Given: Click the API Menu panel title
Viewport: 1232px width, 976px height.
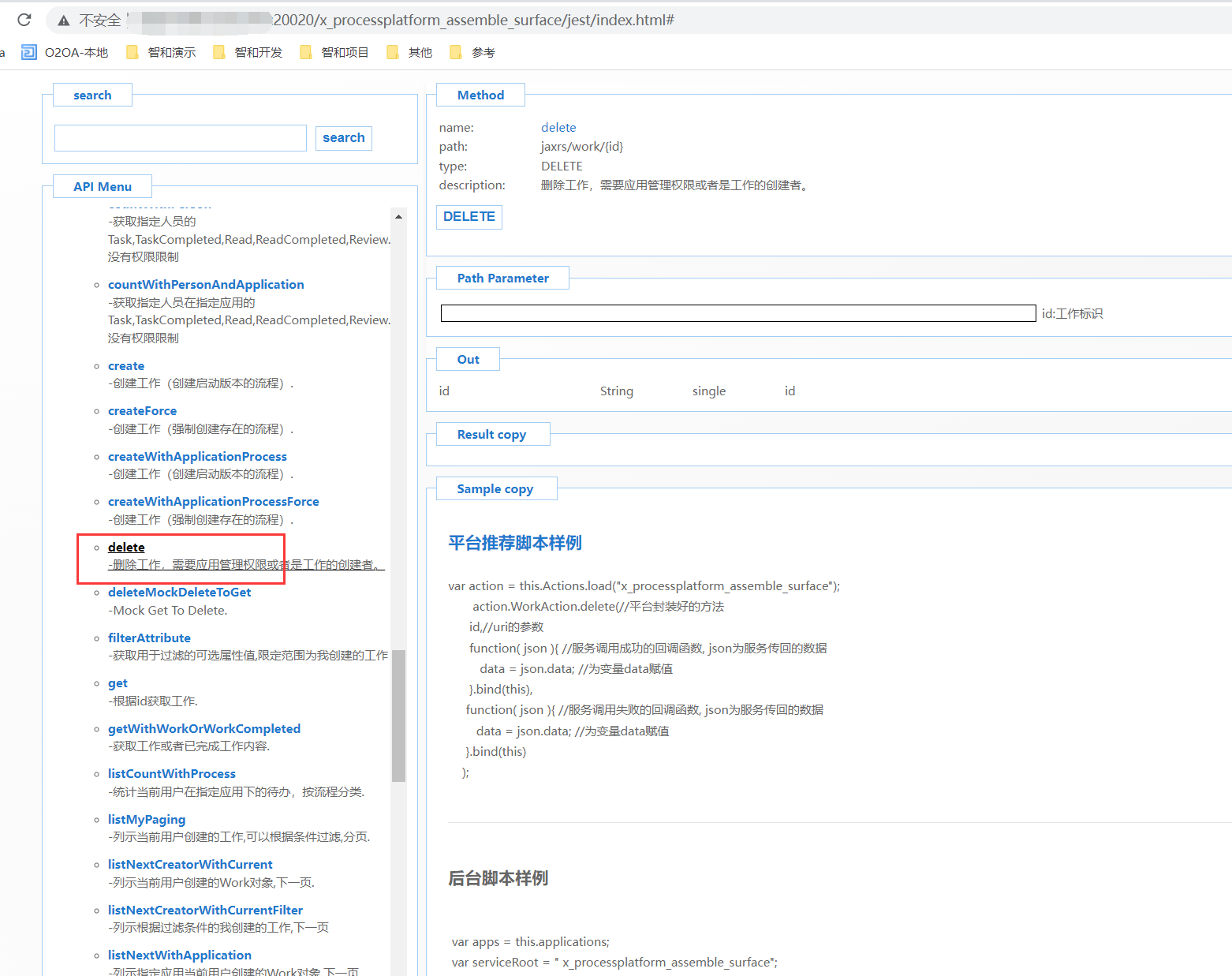Looking at the screenshot, I should click(103, 186).
